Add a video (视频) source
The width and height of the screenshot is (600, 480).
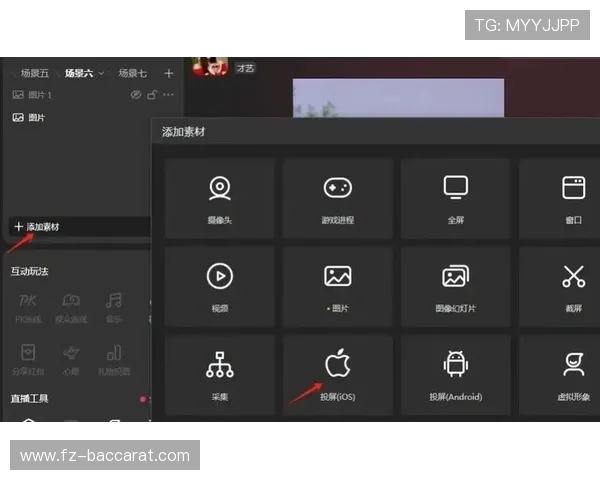point(219,285)
